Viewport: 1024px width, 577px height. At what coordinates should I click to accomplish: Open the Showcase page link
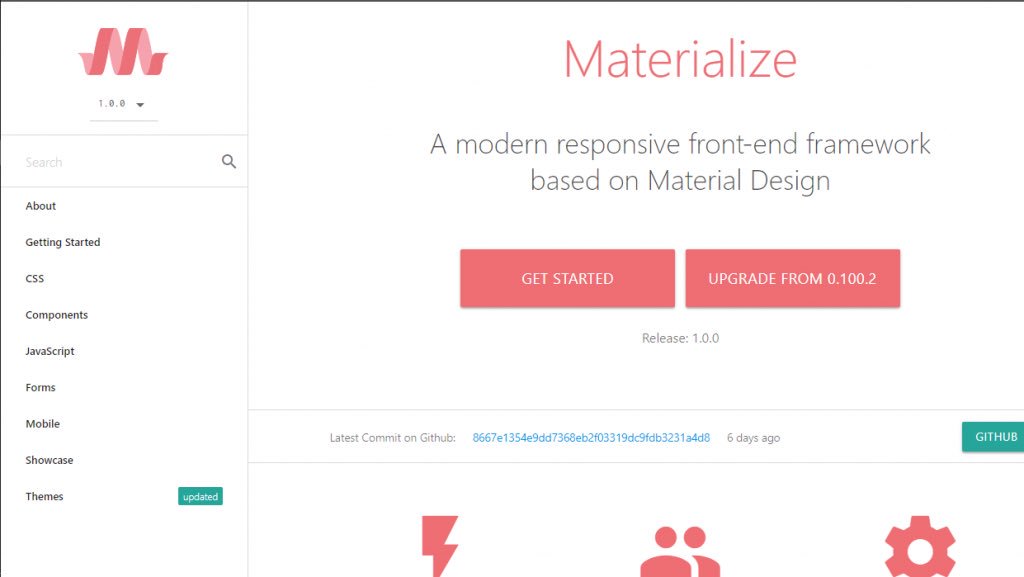(49, 460)
